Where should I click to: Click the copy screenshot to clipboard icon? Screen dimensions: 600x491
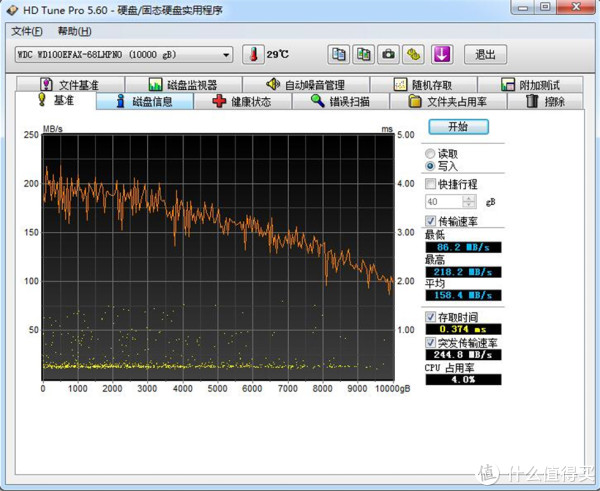(363, 54)
